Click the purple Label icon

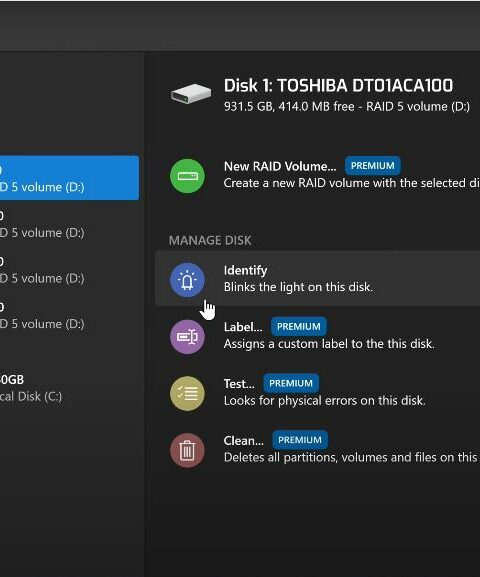click(x=187, y=337)
